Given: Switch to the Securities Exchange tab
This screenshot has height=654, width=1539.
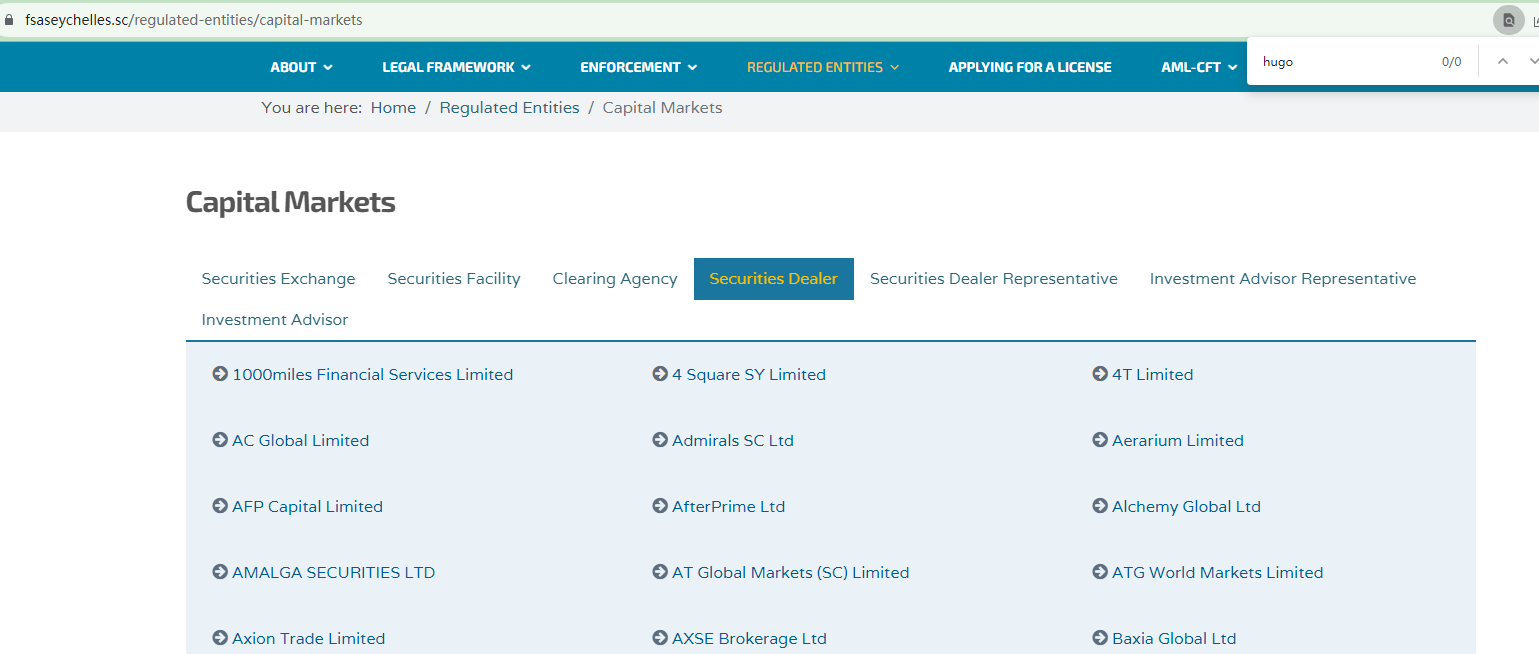Looking at the screenshot, I should coord(278,279).
